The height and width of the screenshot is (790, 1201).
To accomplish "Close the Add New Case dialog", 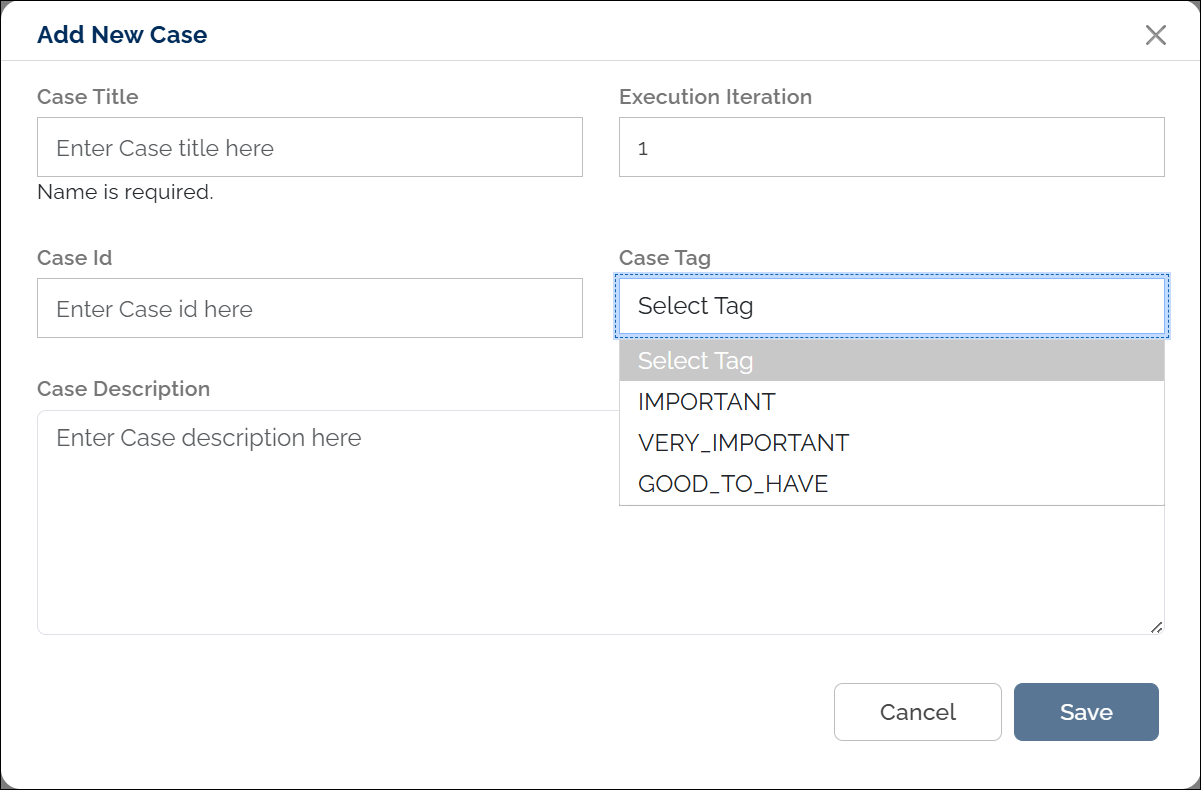I will click(x=1156, y=35).
